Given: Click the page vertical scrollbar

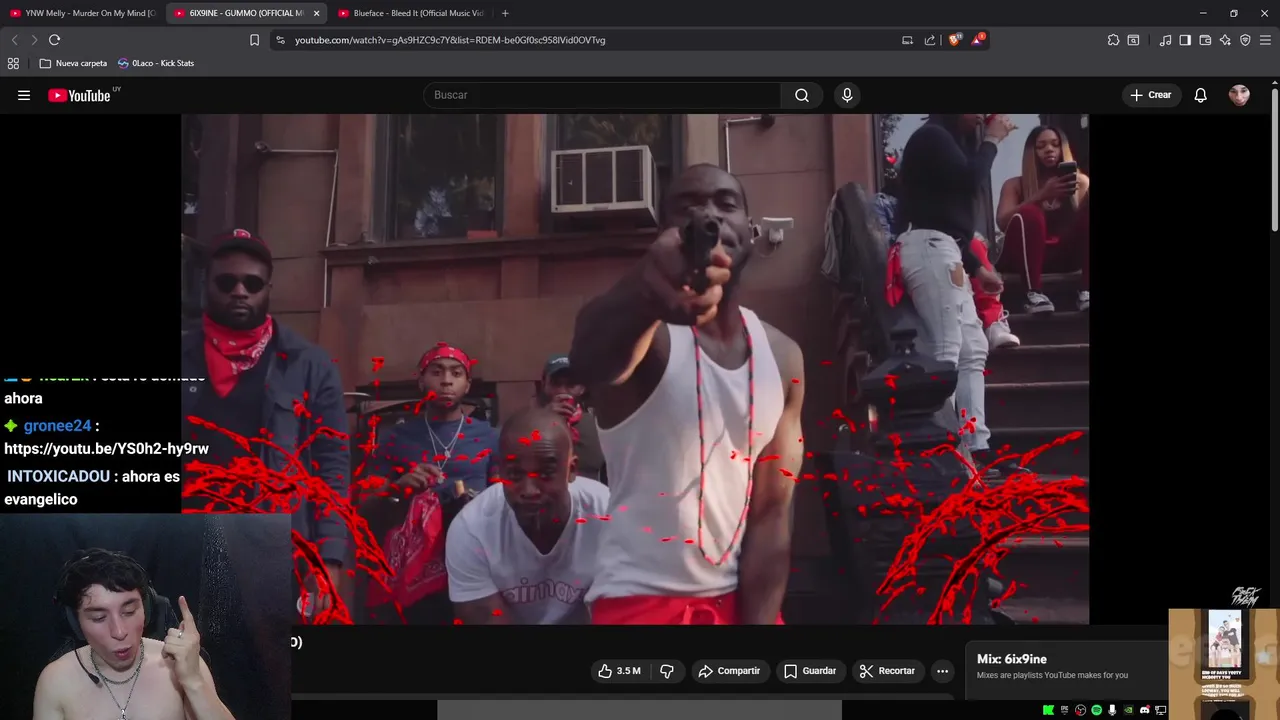Looking at the screenshot, I should coord(1275,160).
